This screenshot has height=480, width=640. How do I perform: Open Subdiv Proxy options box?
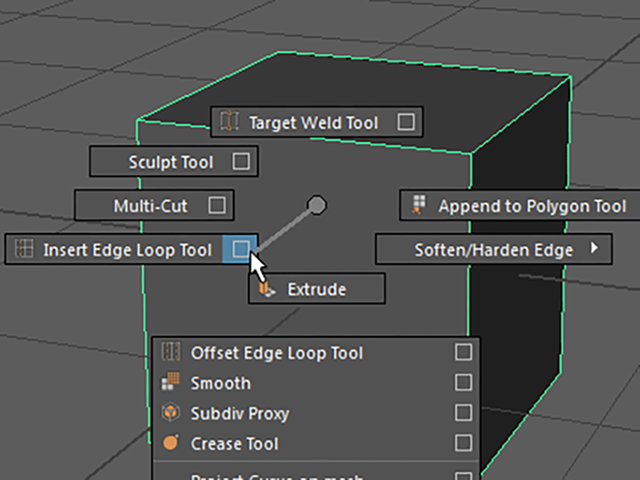pos(463,413)
